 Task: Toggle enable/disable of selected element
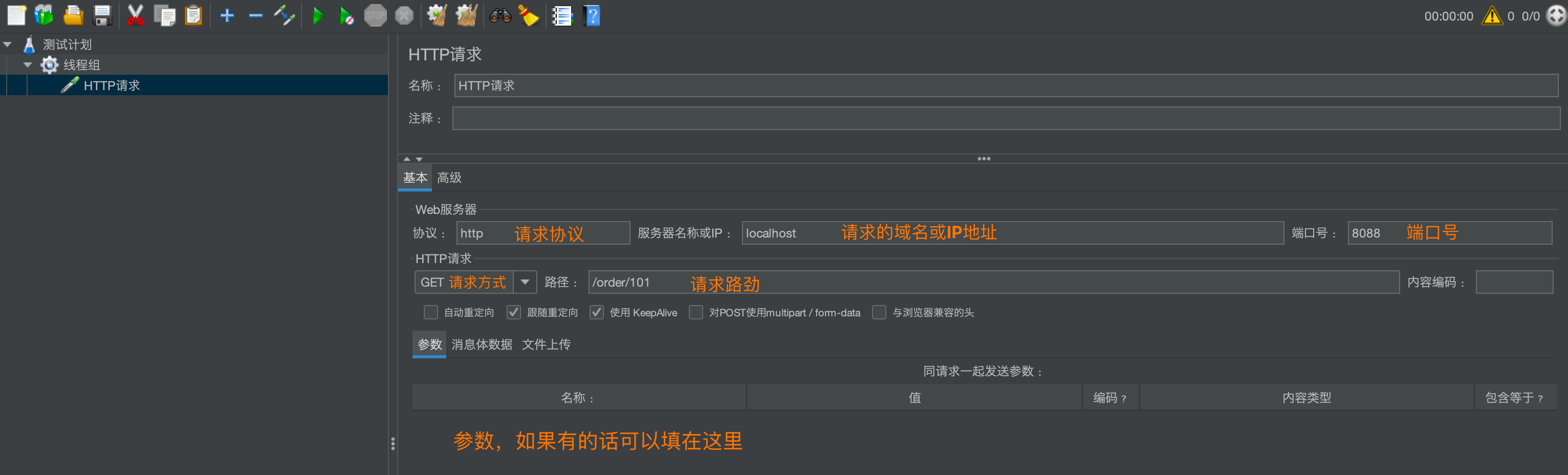tap(284, 15)
